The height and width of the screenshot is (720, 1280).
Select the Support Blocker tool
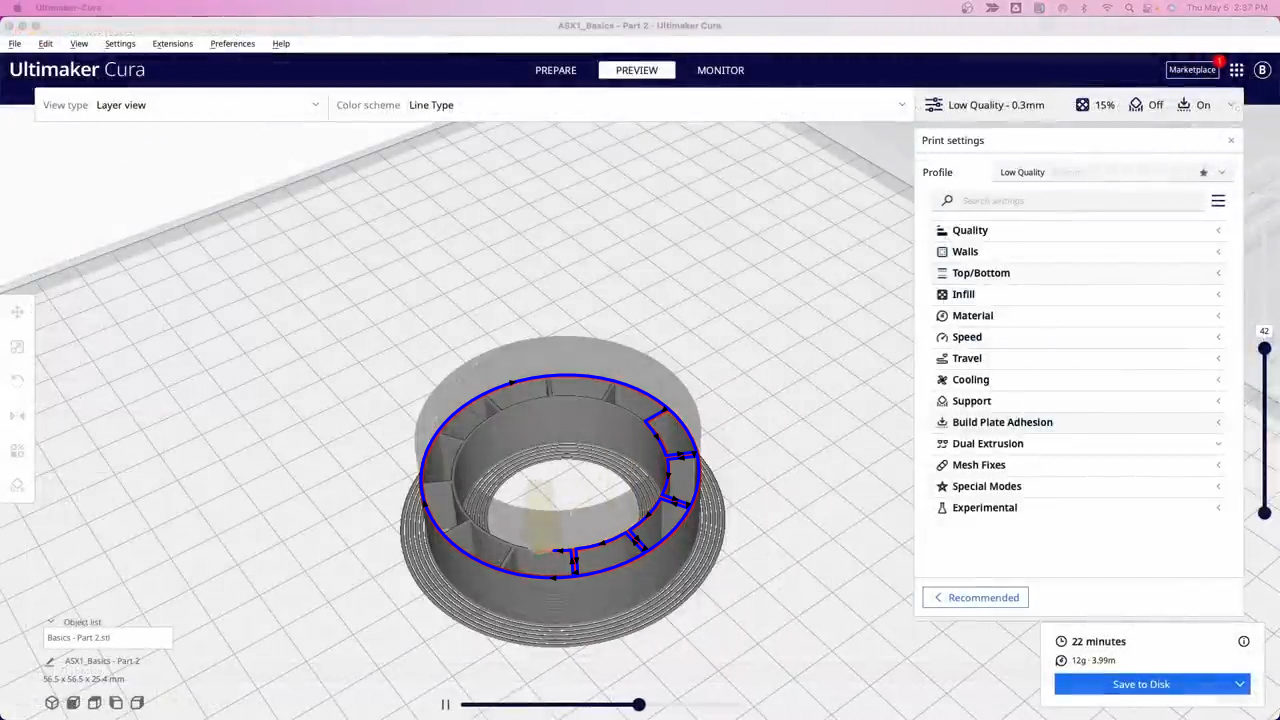coord(17,485)
